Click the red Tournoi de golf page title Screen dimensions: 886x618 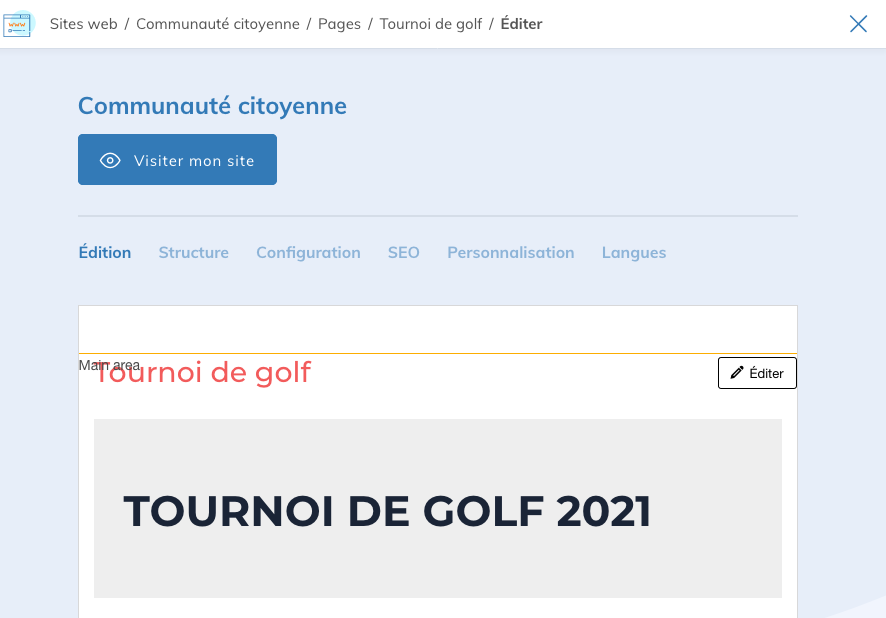(x=202, y=372)
